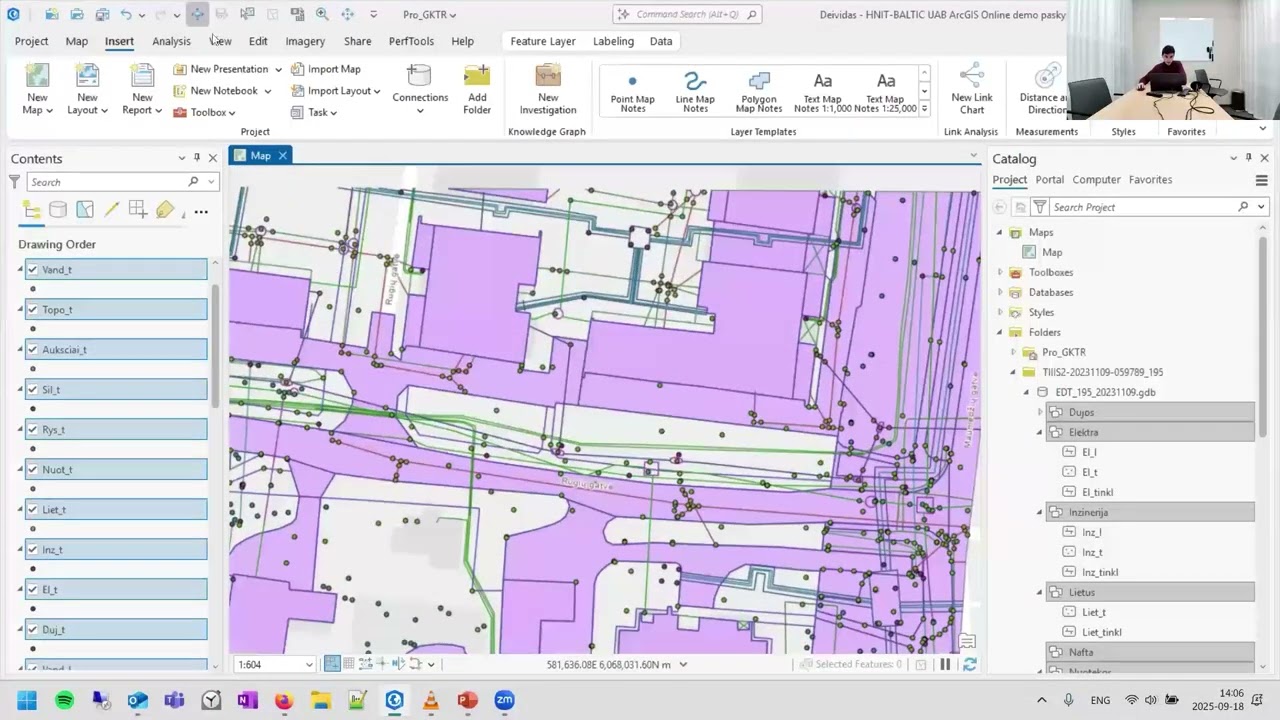Switch to the Portal tab in Catalog
Image resolution: width=1280 pixels, height=720 pixels.
pyautogui.click(x=1049, y=180)
